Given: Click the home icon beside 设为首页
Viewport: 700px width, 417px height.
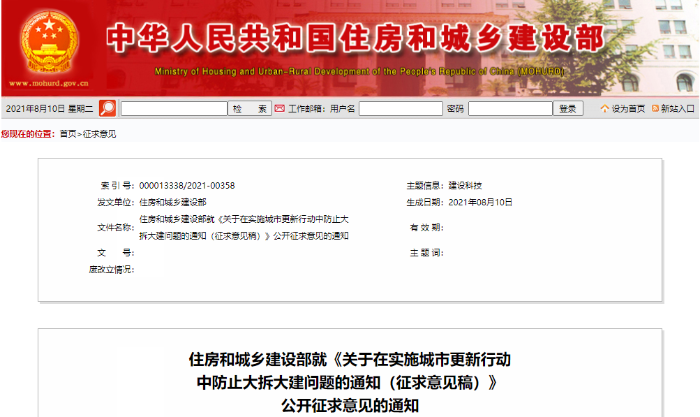Looking at the screenshot, I should [603, 108].
